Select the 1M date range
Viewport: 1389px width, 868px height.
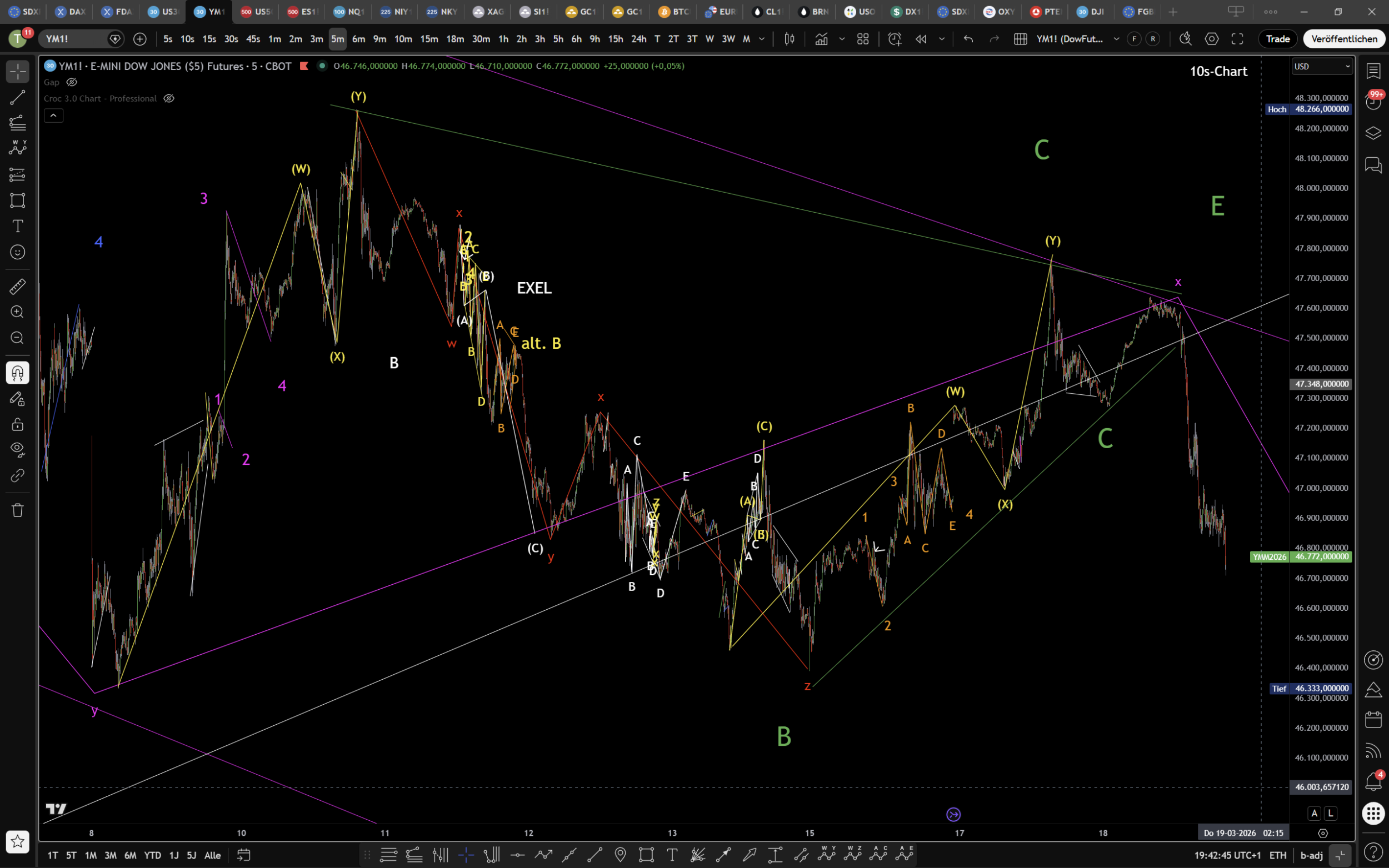tap(91, 855)
